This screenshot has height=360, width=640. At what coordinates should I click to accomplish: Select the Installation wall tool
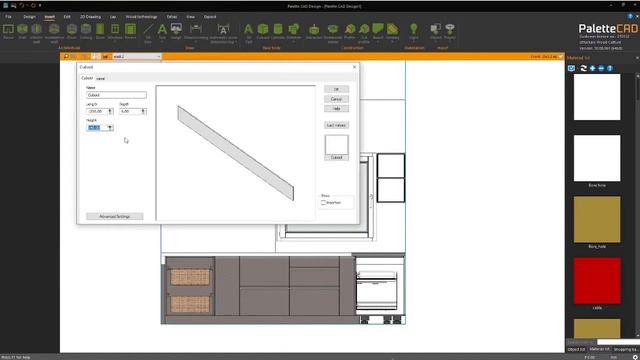(54, 33)
